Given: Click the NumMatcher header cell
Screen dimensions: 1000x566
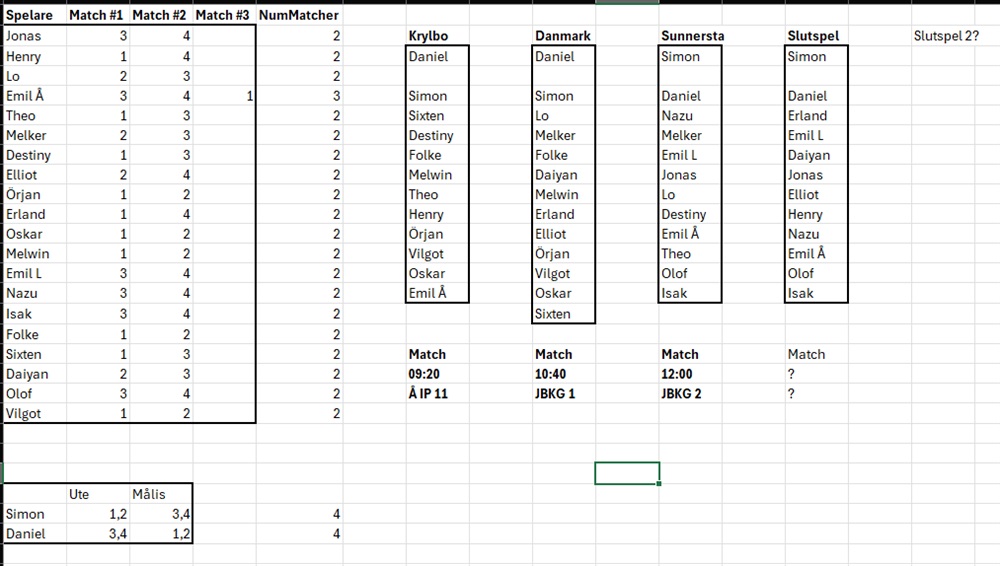Looking at the screenshot, I should [x=299, y=15].
